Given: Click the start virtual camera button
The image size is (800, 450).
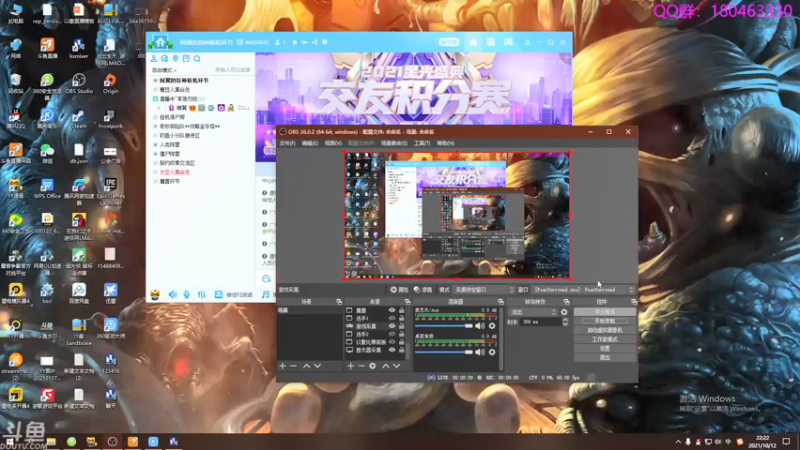Looking at the screenshot, I should pos(605,330).
